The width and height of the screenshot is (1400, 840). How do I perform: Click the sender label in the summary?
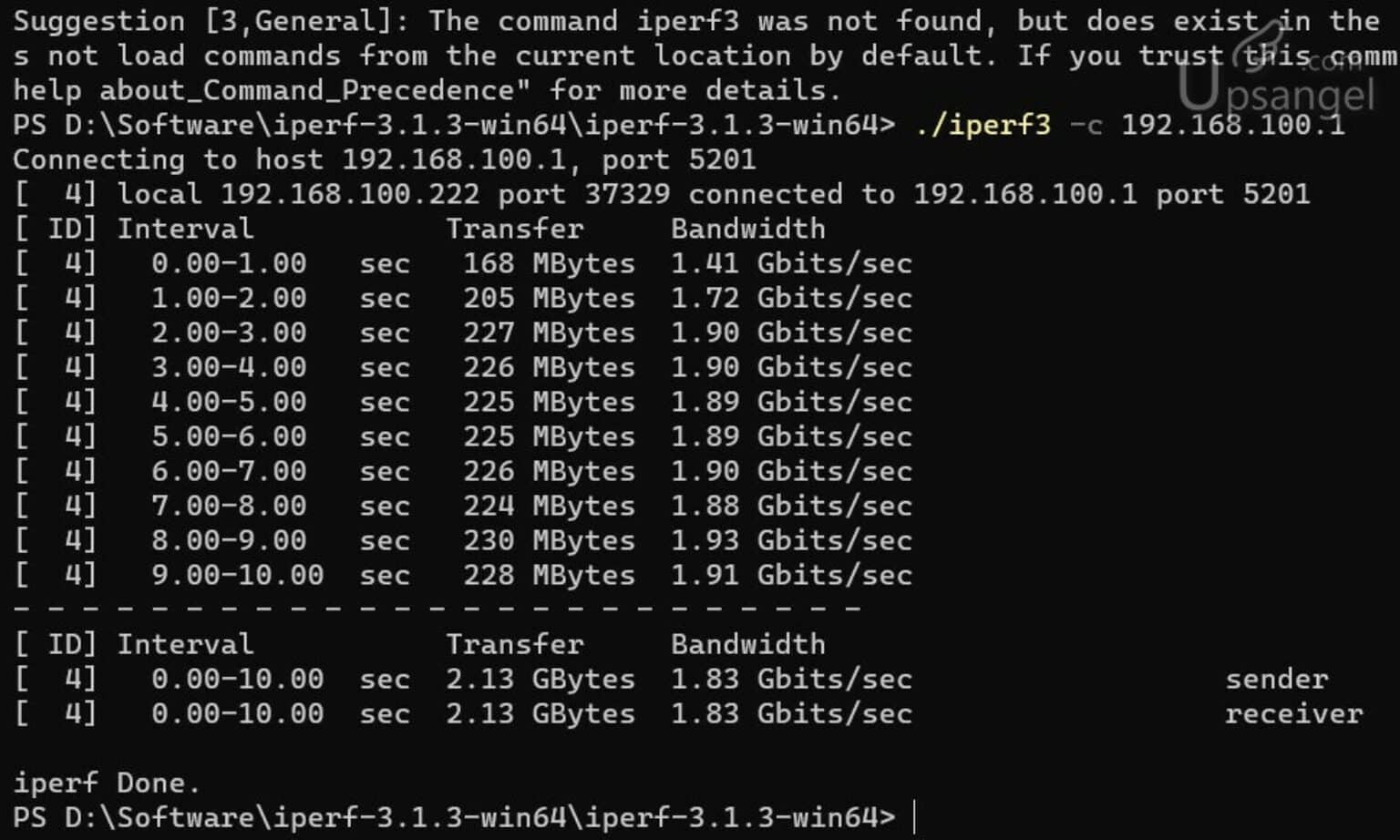pos(1276,679)
